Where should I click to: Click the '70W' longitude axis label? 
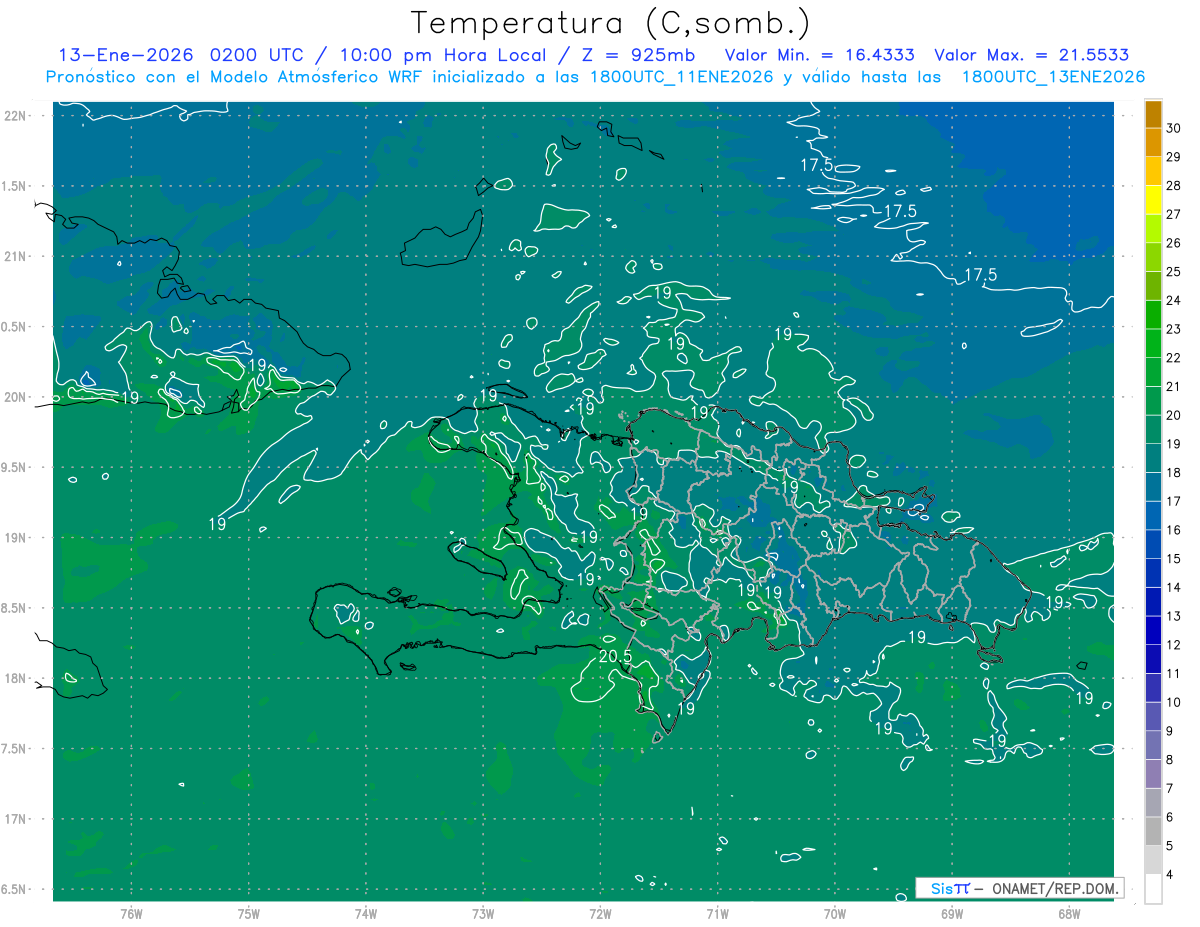[834, 914]
